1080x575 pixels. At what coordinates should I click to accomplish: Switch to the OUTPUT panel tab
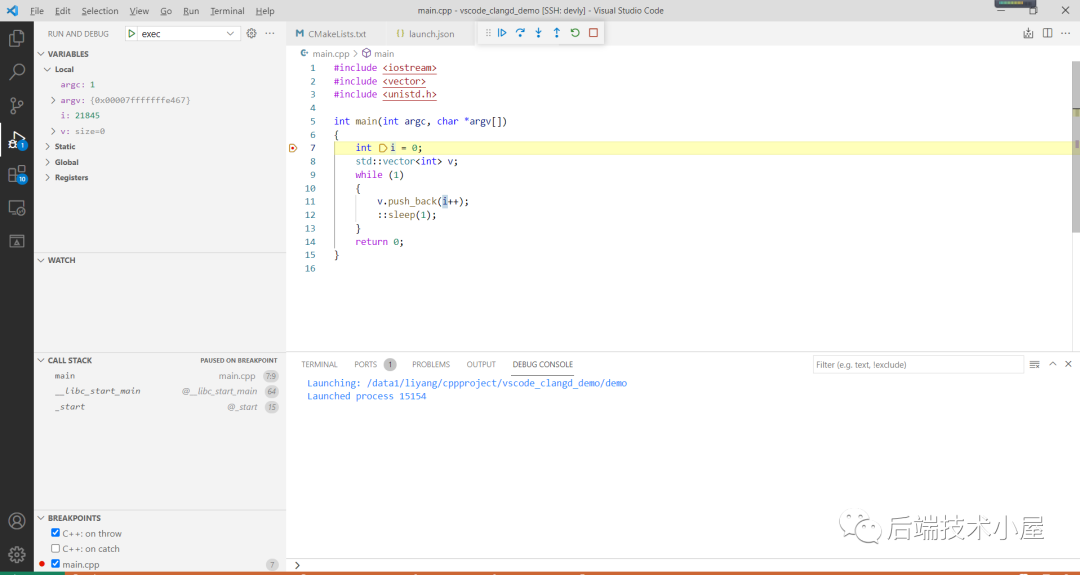(481, 364)
